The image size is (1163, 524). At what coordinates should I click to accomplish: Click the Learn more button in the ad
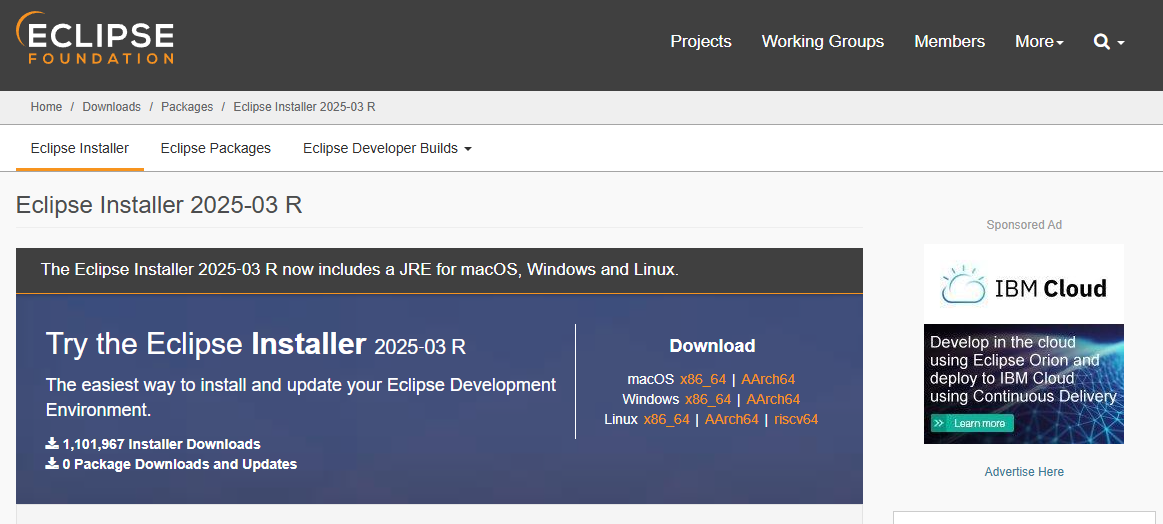[972, 423]
